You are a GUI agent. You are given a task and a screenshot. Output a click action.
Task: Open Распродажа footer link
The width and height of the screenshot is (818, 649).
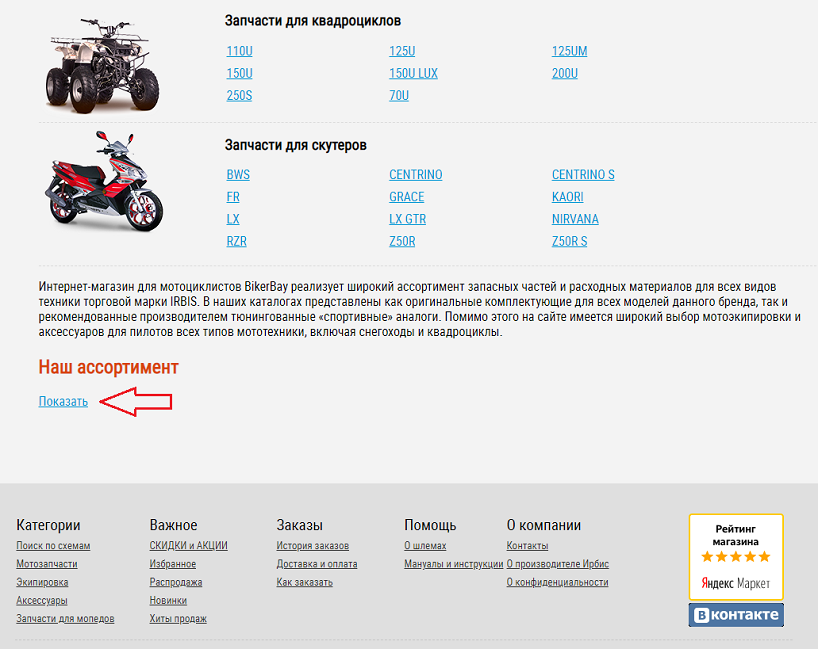tap(176, 582)
